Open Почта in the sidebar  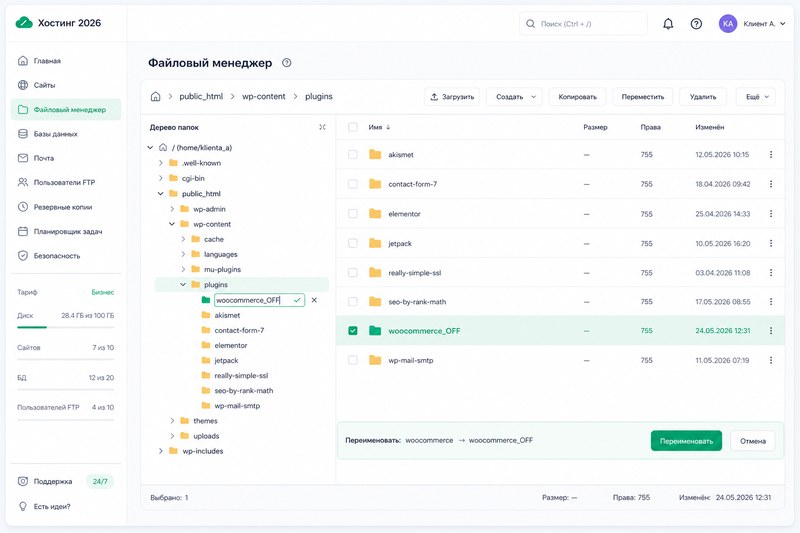click(x=66, y=158)
